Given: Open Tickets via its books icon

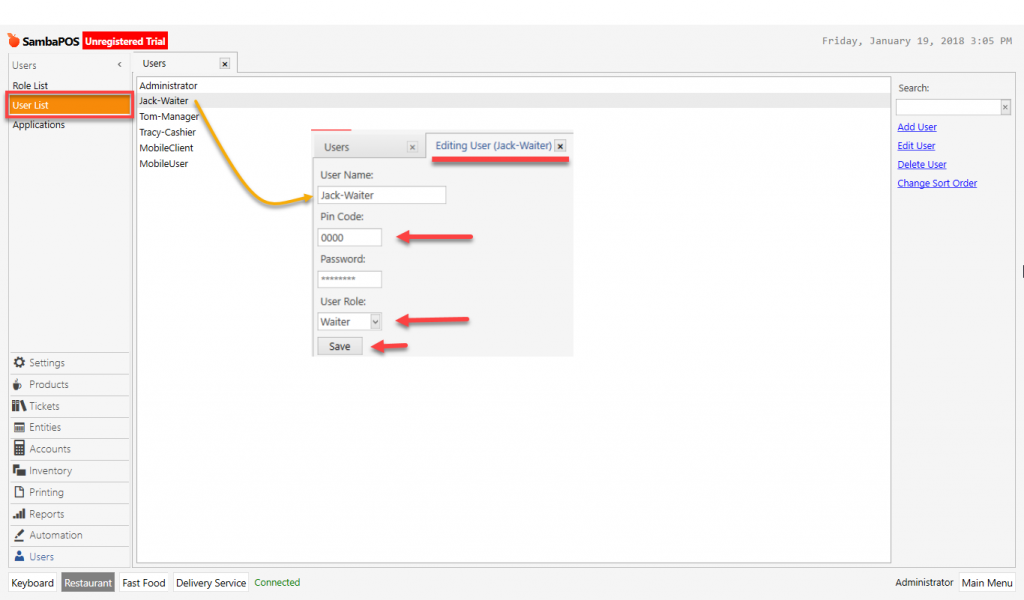Looking at the screenshot, I should (19, 406).
